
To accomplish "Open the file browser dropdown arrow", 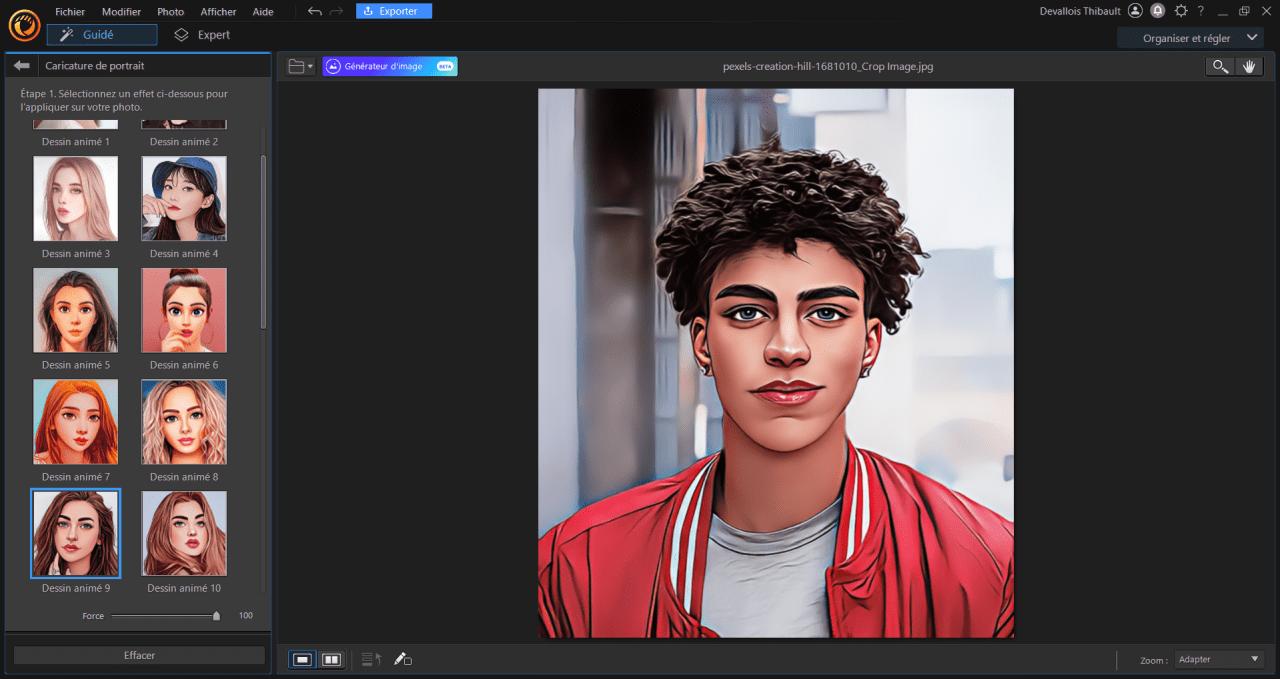I will pyautogui.click(x=308, y=66).
